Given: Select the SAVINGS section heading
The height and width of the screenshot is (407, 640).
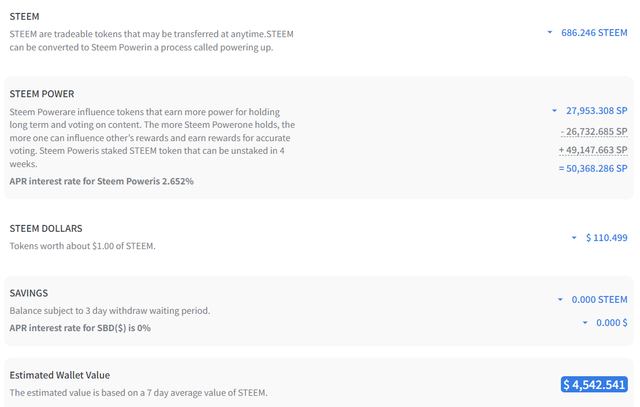Looking at the screenshot, I should 29,293.
